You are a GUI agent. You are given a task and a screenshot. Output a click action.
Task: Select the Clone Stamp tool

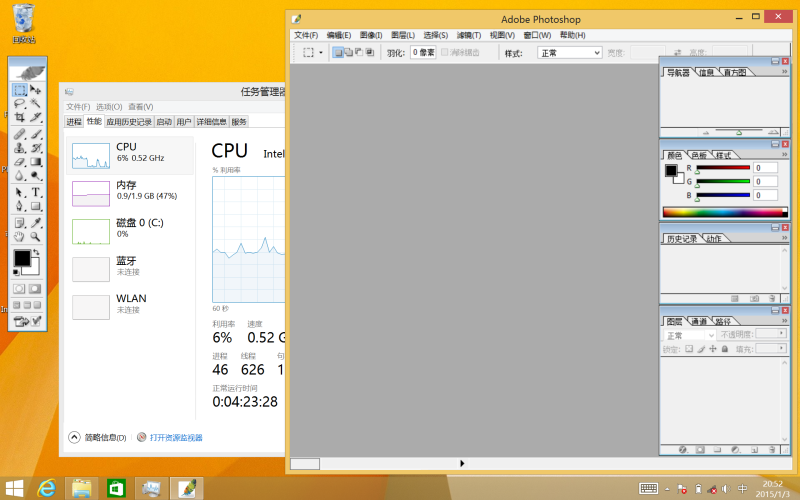pyautogui.click(x=19, y=148)
